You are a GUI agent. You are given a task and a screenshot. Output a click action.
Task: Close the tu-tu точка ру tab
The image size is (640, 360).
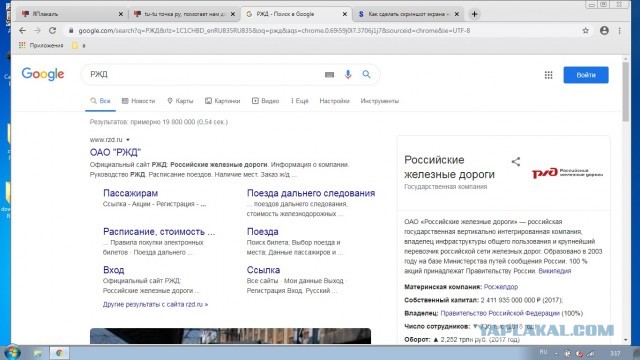click(233, 14)
